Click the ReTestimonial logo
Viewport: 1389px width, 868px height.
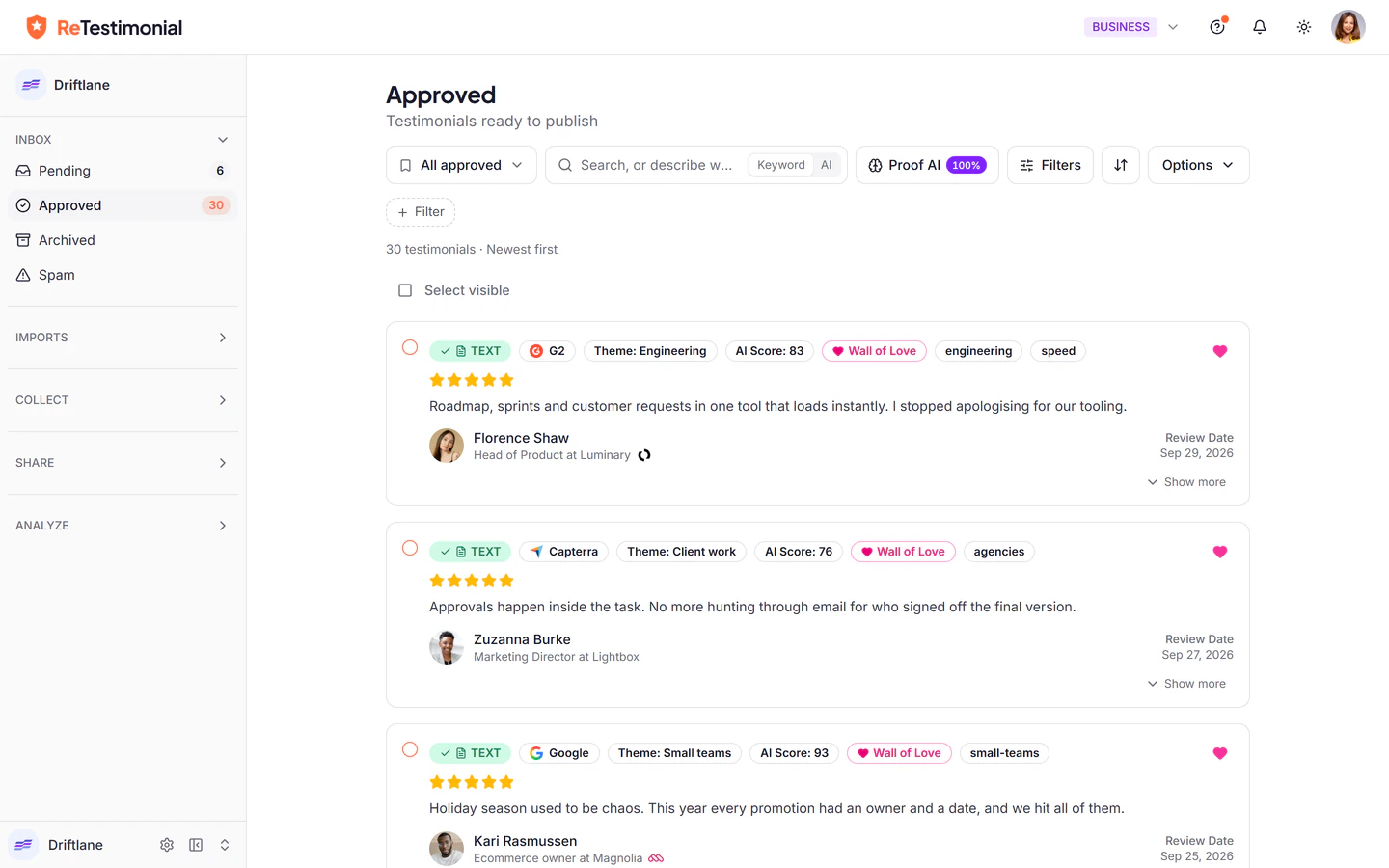[104, 27]
